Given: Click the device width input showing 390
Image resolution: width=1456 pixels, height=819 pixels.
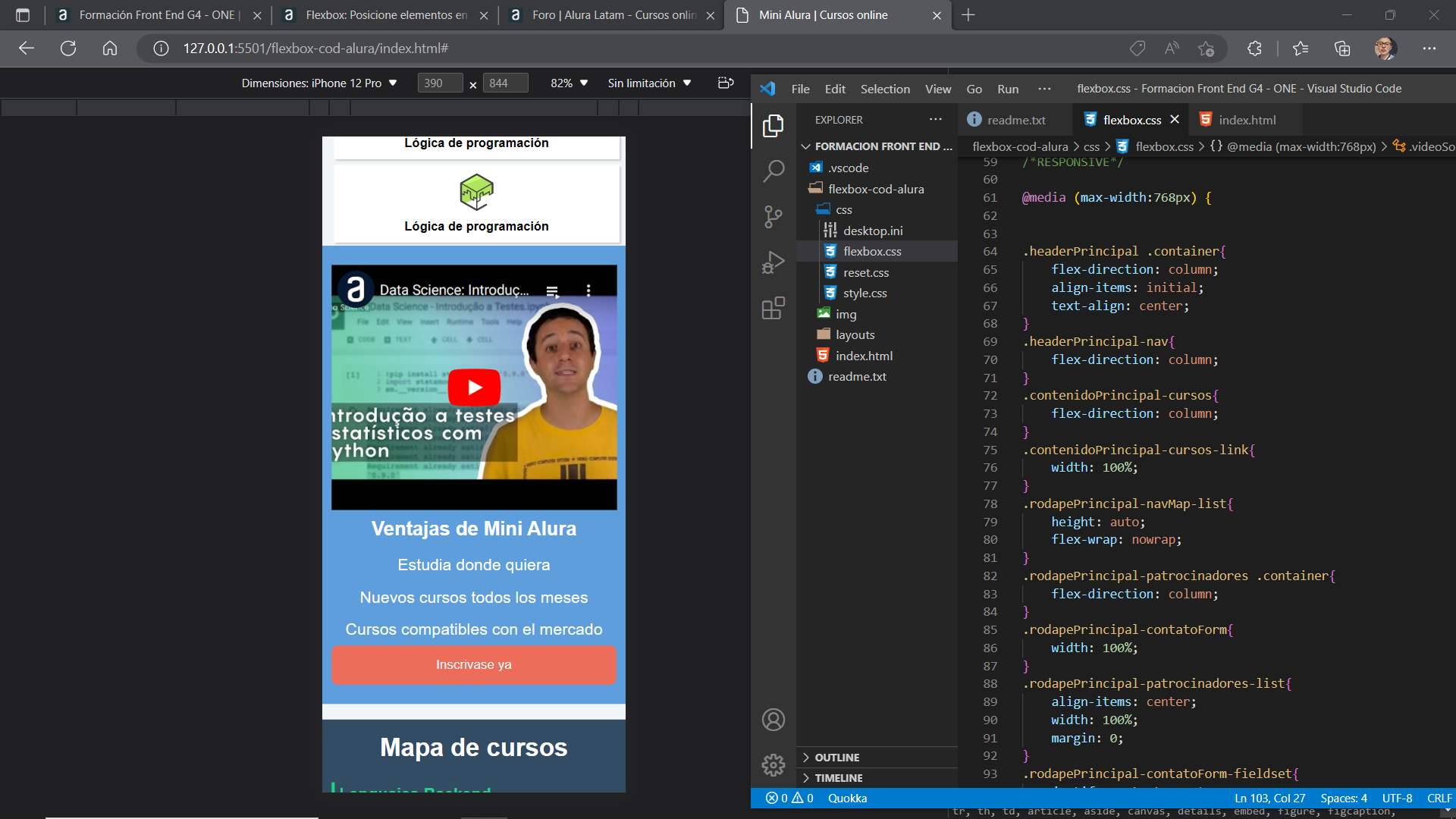Looking at the screenshot, I should 440,83.
